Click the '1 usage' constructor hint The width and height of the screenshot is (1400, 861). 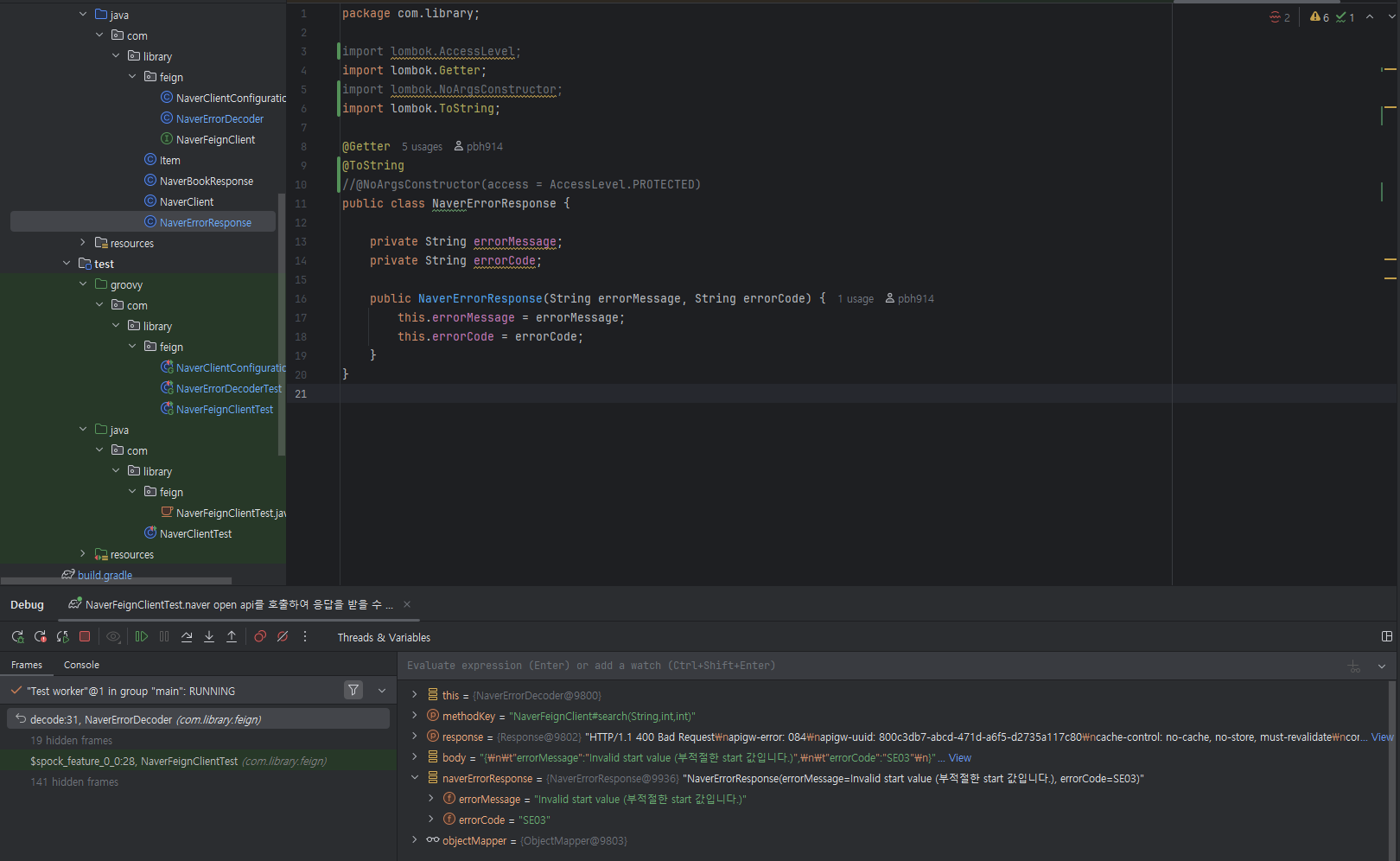(x=856, y=299)
